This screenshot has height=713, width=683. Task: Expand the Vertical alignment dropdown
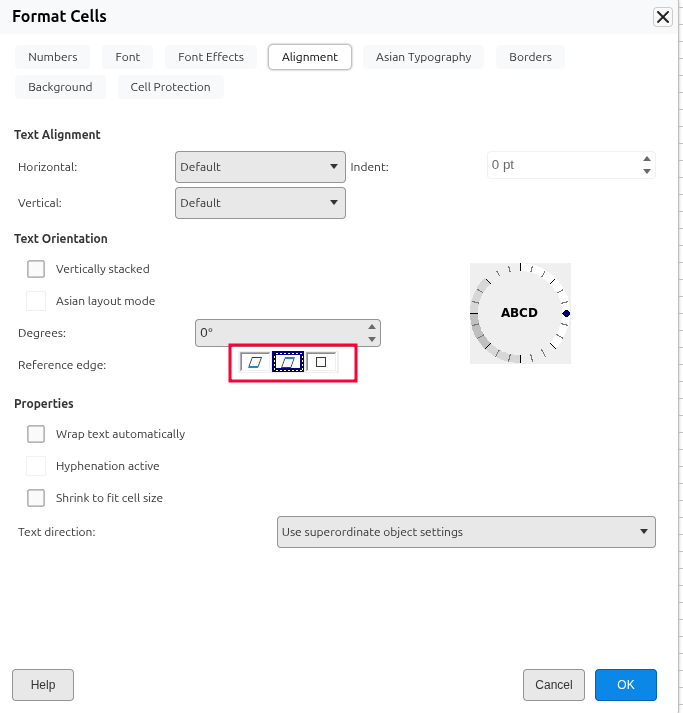[260, 203]
